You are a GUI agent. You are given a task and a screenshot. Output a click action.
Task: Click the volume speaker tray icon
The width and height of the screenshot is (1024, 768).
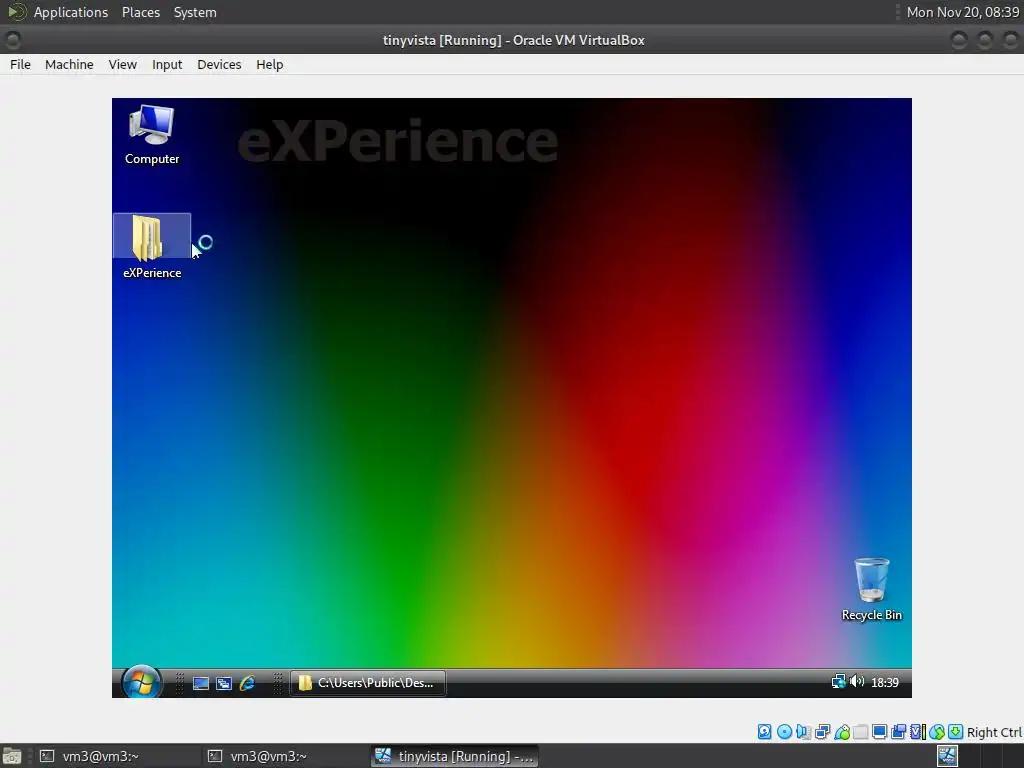857,682
